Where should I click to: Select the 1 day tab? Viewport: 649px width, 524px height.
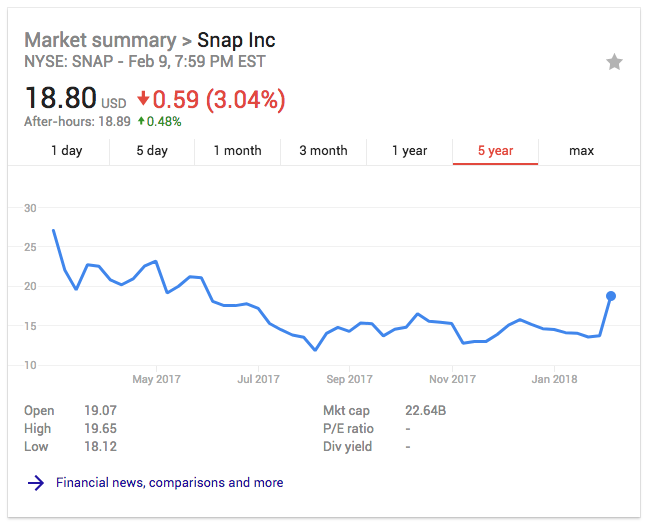pyautogui.click(x=67, y=151)
